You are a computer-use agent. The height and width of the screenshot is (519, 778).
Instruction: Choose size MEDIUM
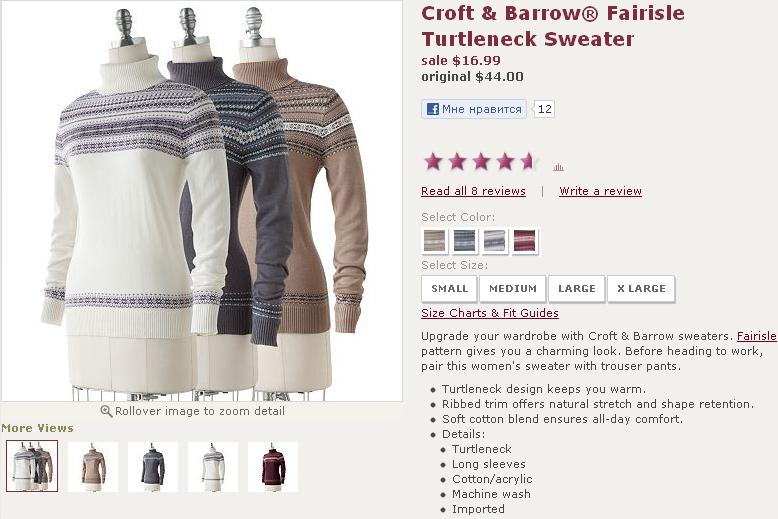pyautogui.click(x=513, y=289)
